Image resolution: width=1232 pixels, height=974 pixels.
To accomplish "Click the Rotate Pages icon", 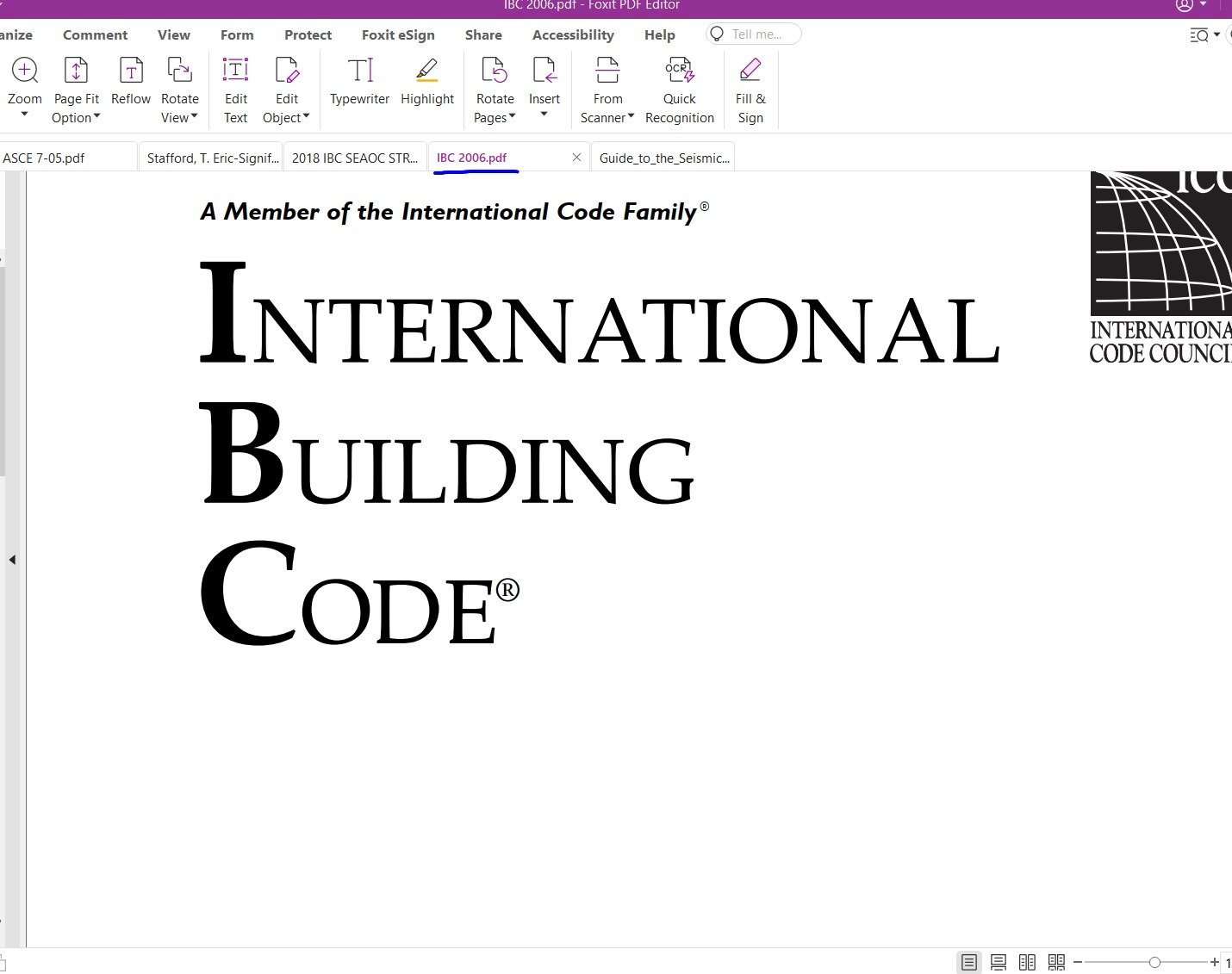I will coord(495,71).
